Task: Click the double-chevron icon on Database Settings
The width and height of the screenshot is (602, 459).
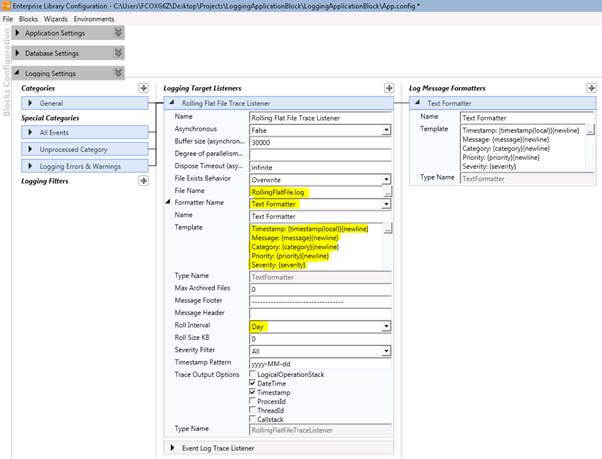Action: coord(118,53)
